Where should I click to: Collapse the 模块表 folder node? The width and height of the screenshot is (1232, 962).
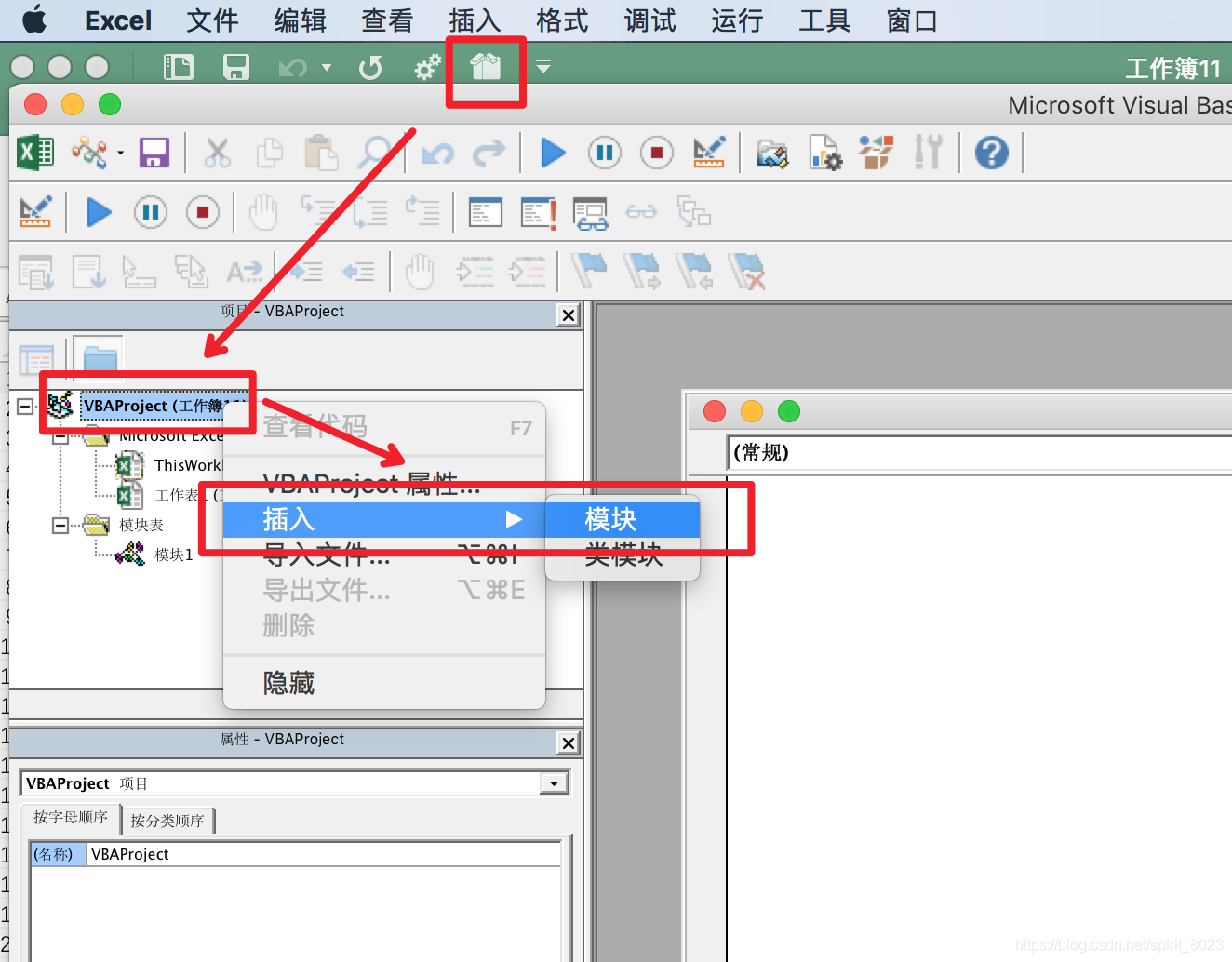(60, 526)
